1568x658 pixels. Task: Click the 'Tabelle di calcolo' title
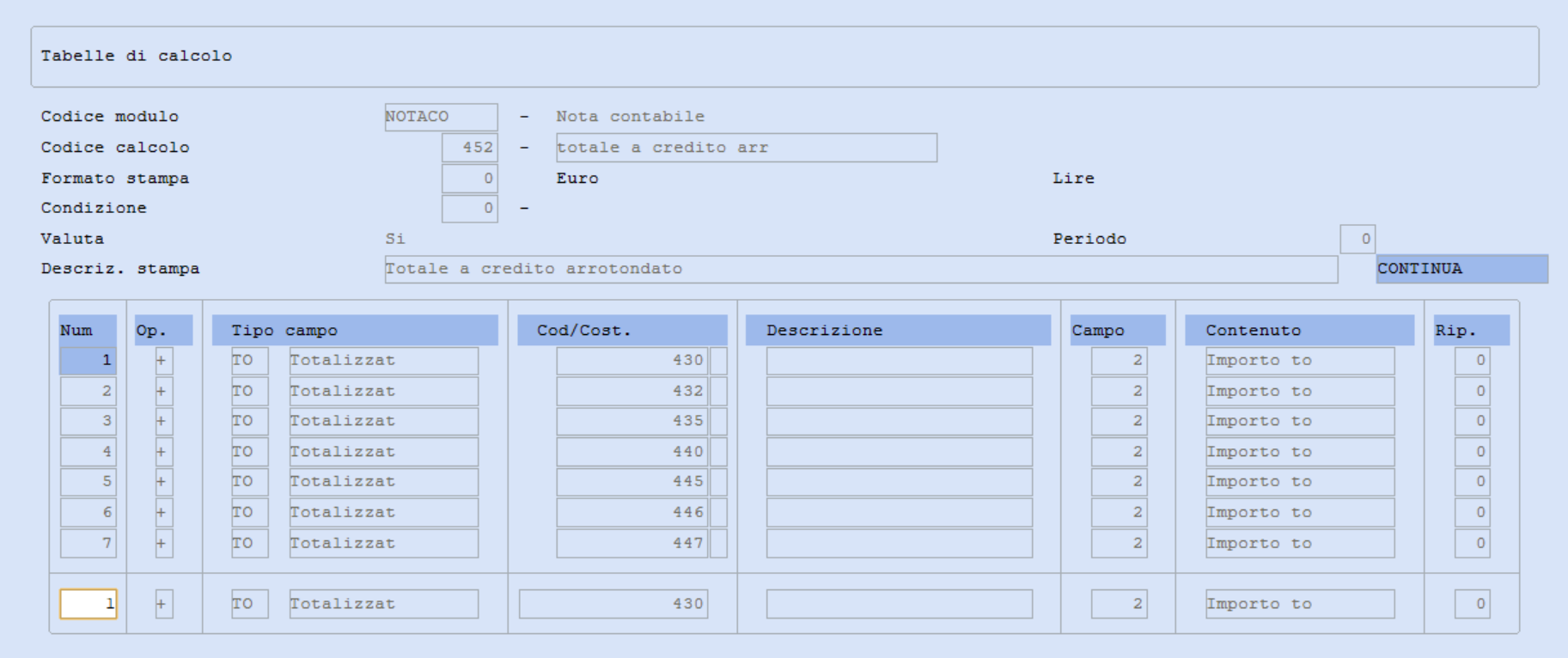coord(137,56)
